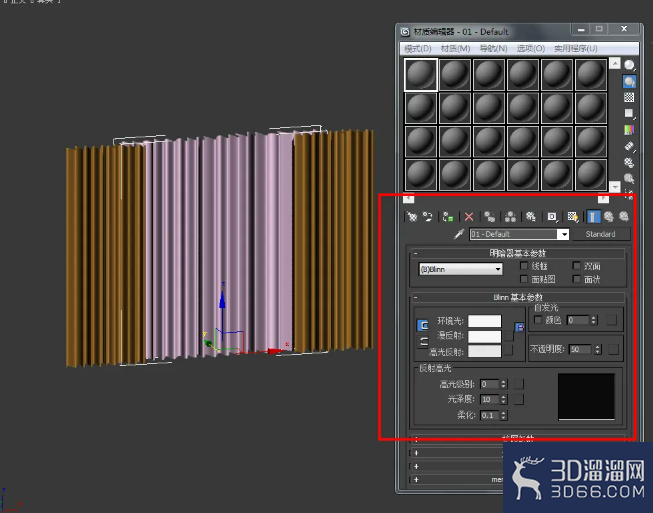The height and width of the screenshot is (513, 653).
Task: Open the 选项(O) menu
Action: (531, 49)
